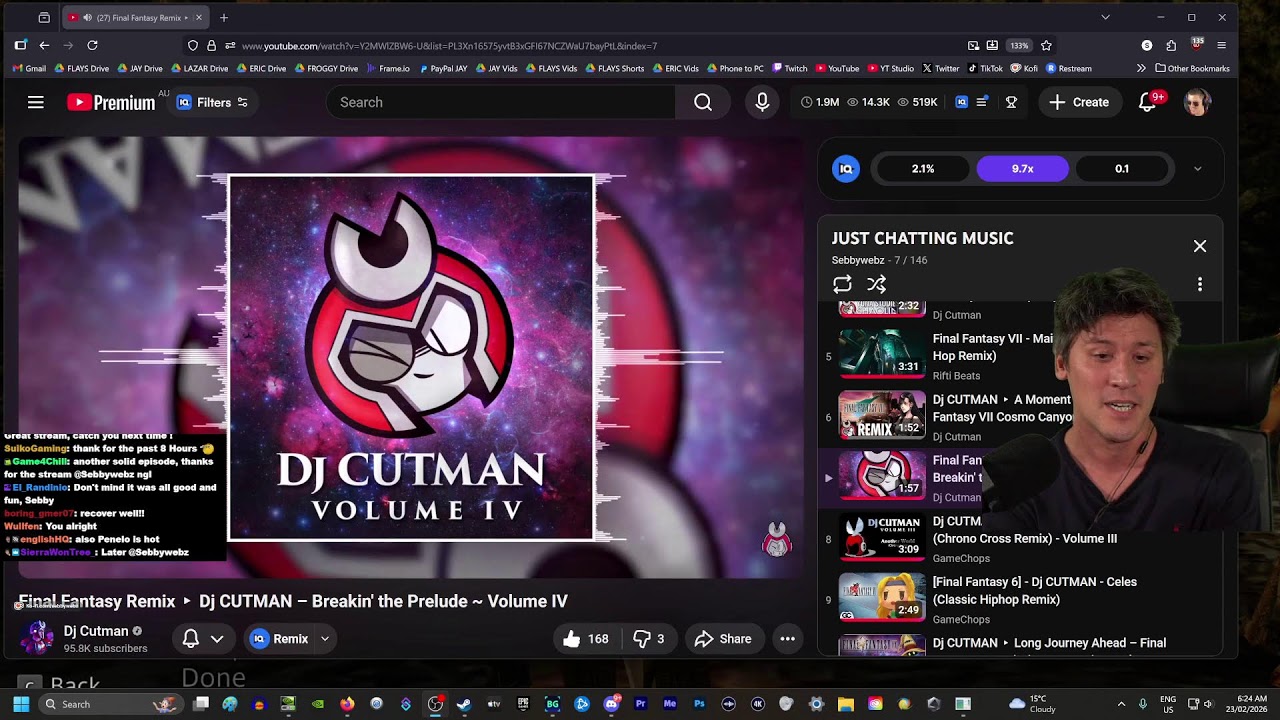1280x720 pixels.
Task: Click the vidIQ trophy icon in header
Action: (1011, 102)
